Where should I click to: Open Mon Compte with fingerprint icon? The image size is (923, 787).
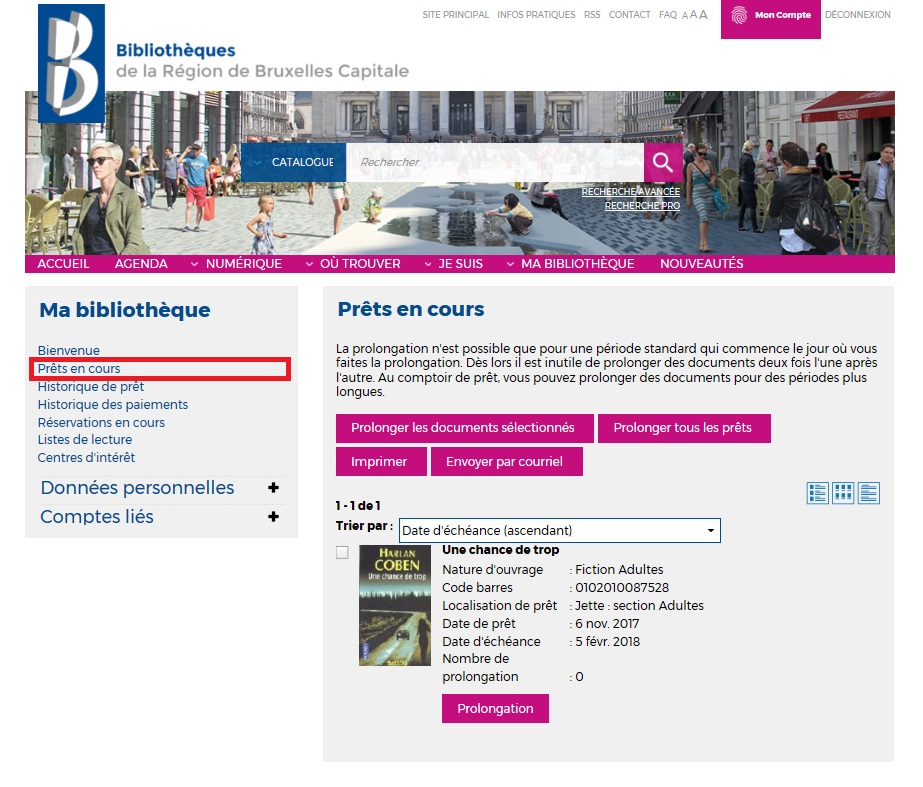[770, 16]
